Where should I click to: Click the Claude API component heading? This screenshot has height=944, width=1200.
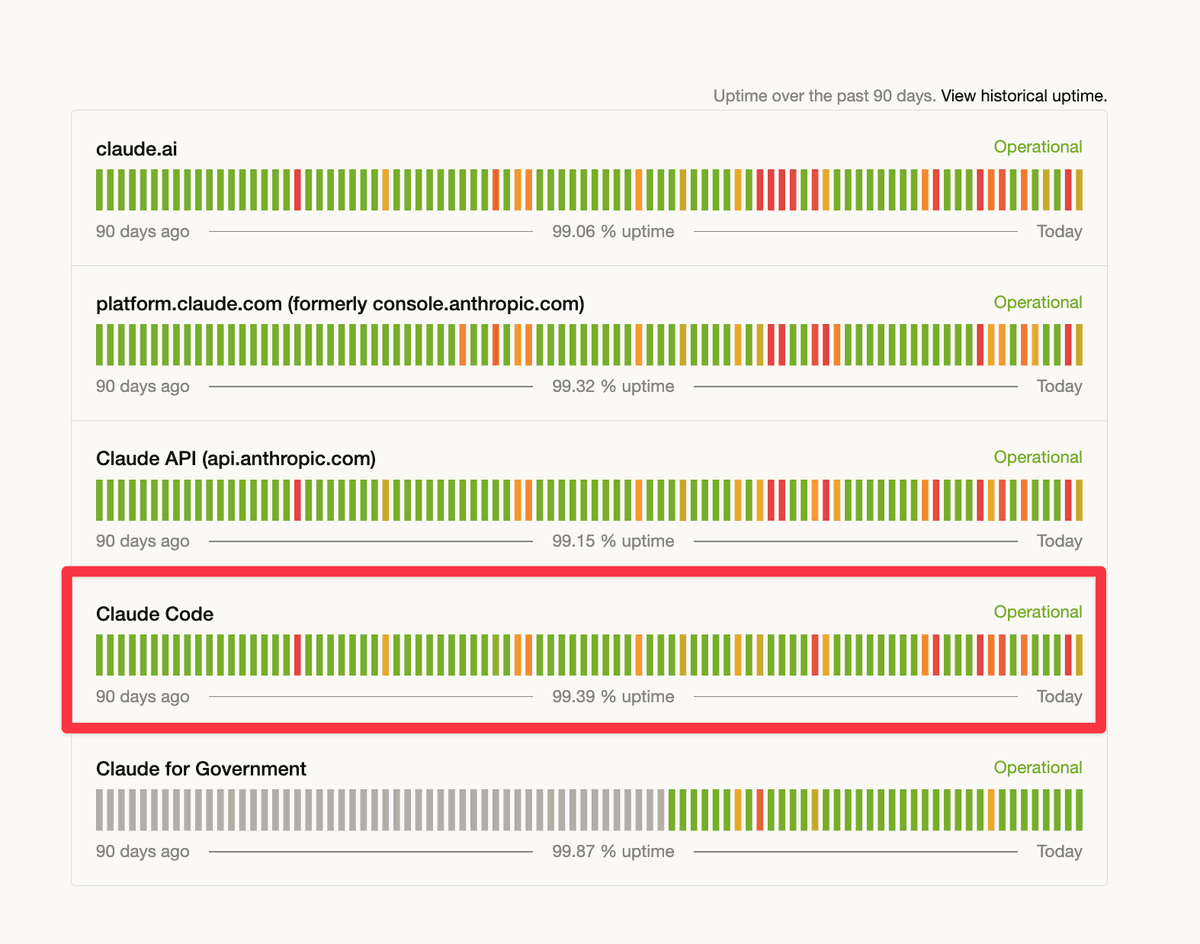coord(236,459)
